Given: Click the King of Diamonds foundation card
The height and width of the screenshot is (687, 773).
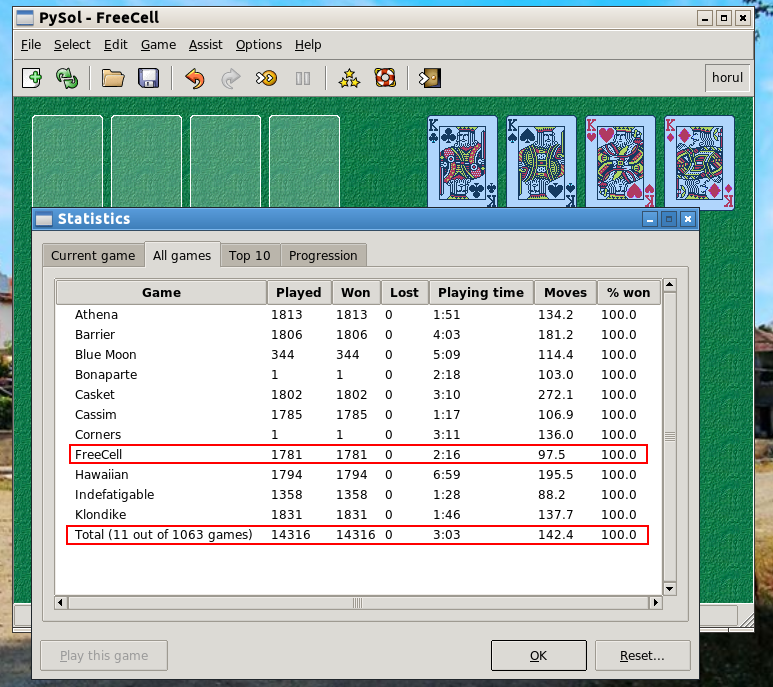Looking at the screenshot, I should [x=699, y=161].
